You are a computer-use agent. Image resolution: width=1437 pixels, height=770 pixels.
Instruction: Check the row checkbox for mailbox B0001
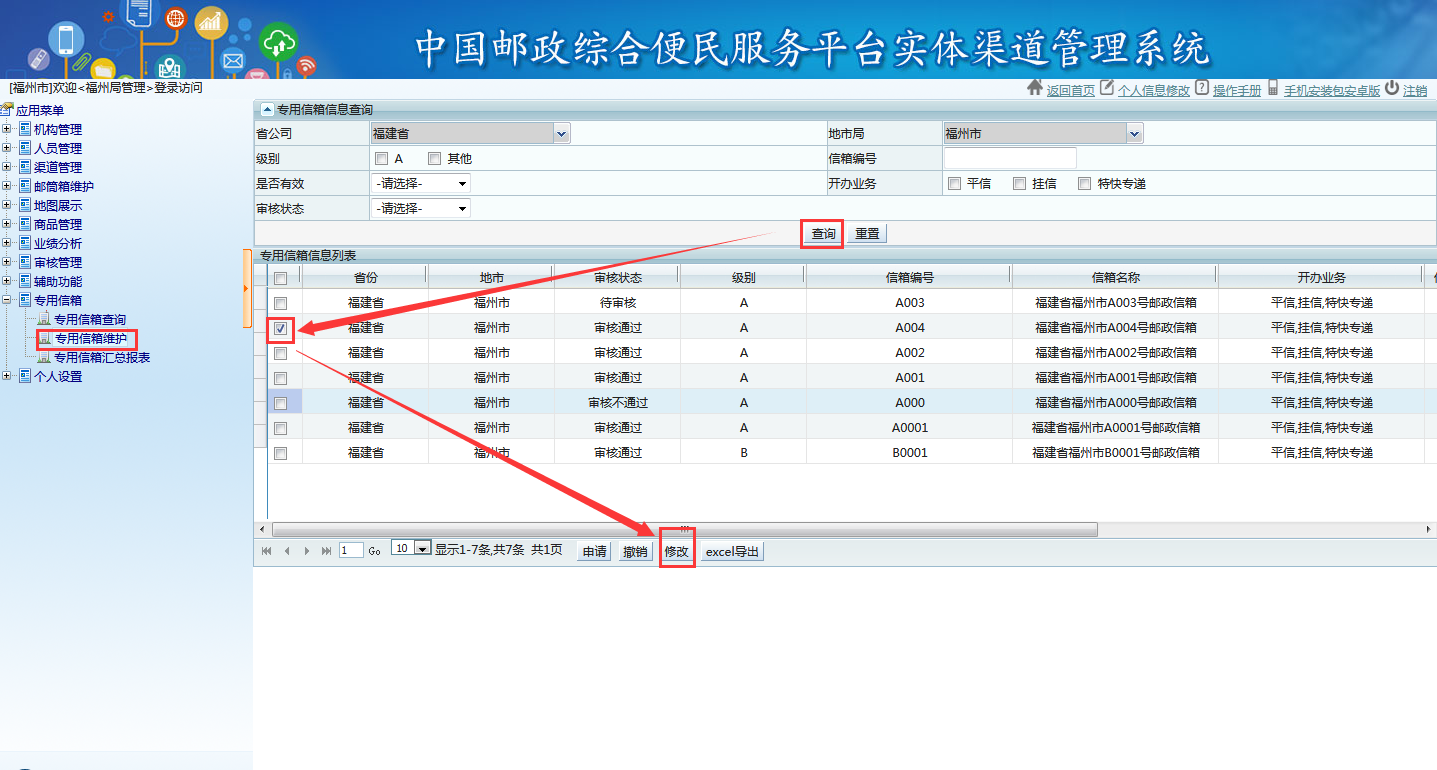(x=281, y=453)
